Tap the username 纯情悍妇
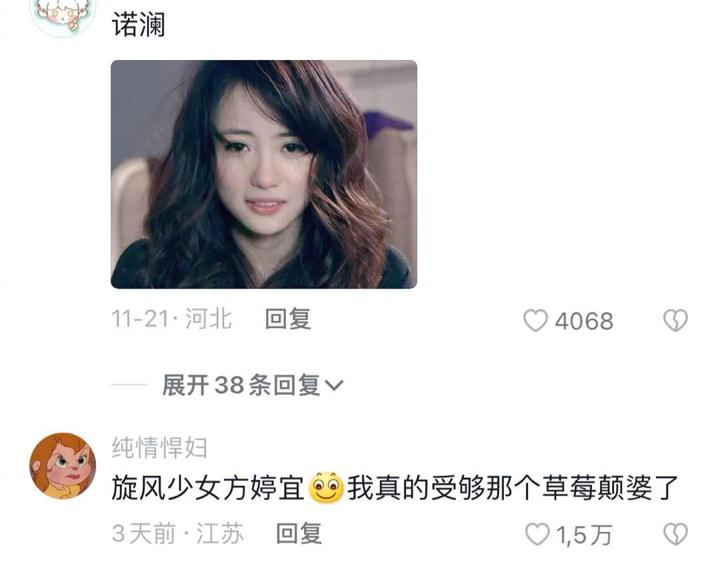Image resolution: width=720 pixels, height=564 pixels. [x=159, y=447]
